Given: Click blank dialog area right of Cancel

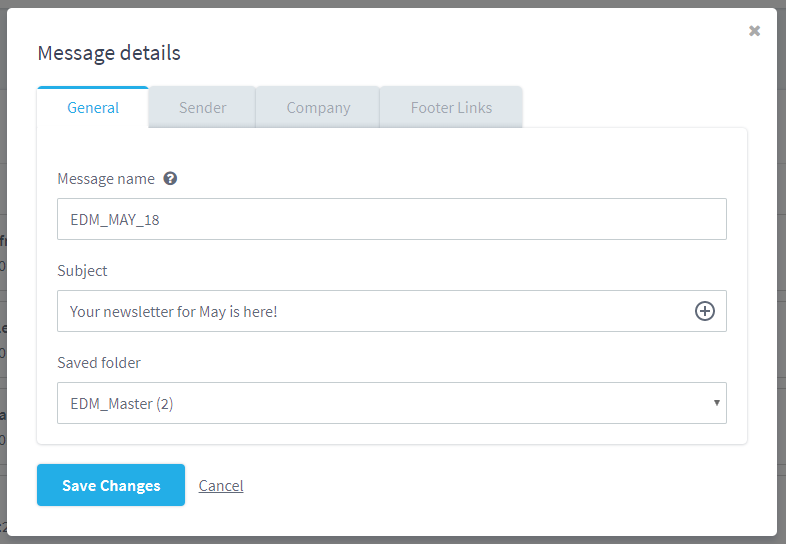Looking at the screenshot, I should click(501, 485).
